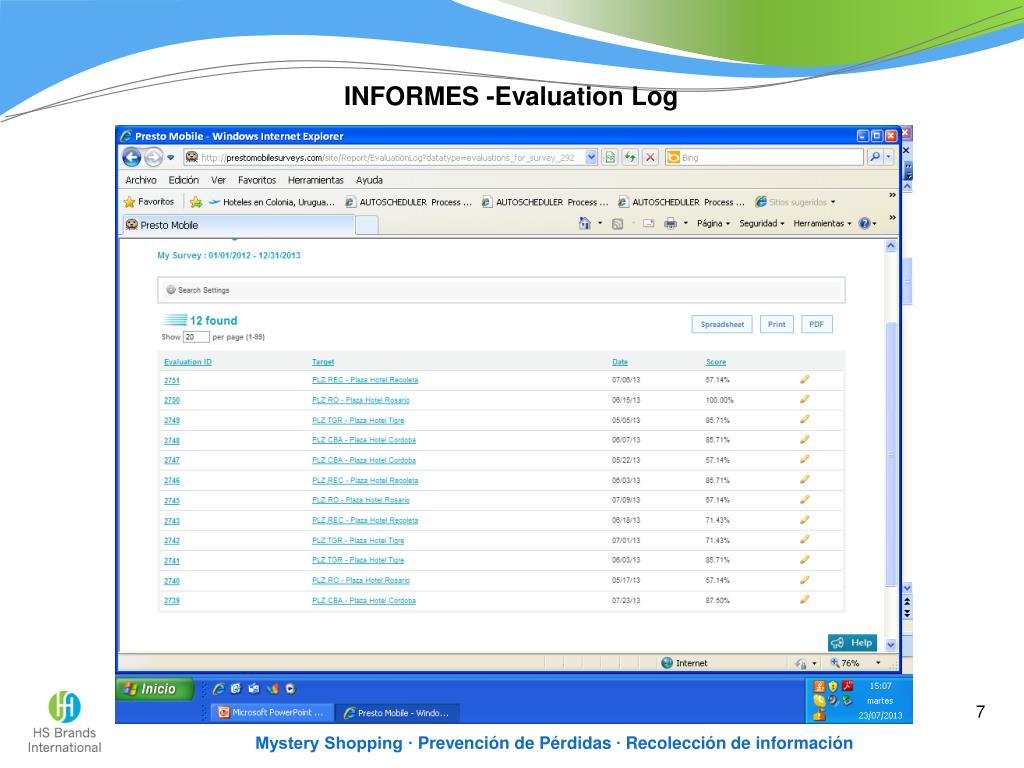Click the printer icon in command bar
Image resolution: width=1024 pixels, height=768 pixels.
click(669, 224)
